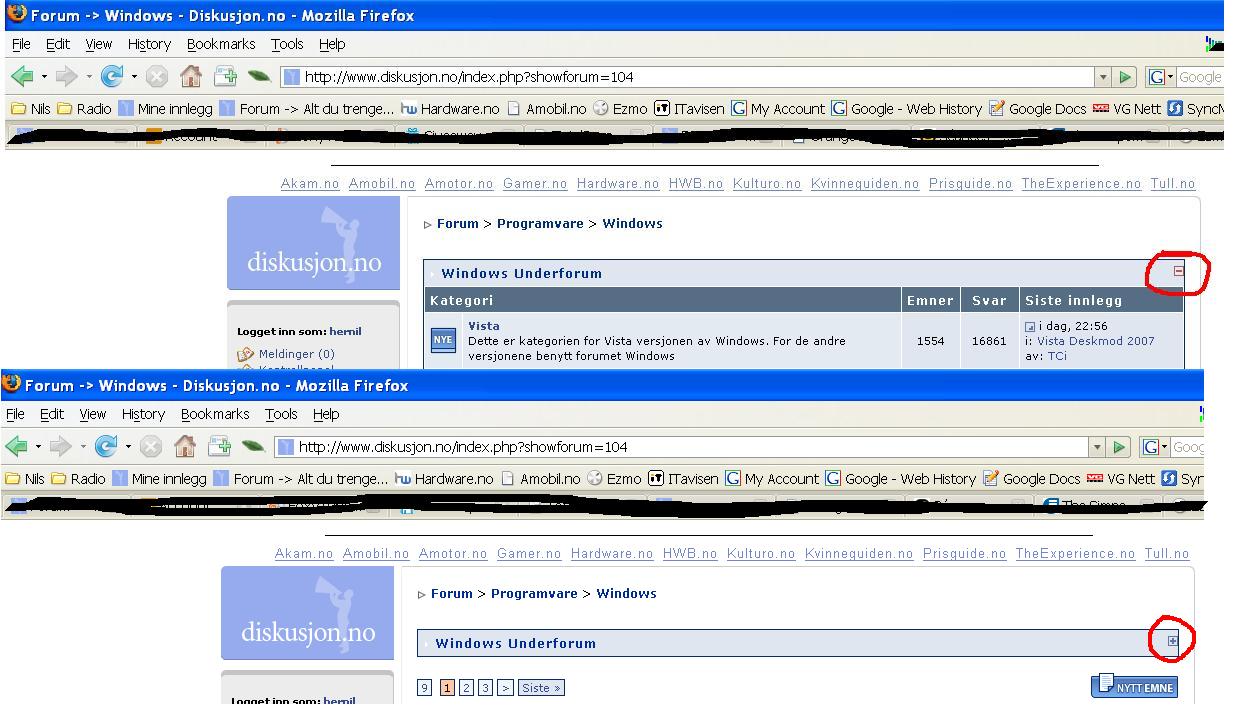Open Hardware.no bookmark in the upper bookmarks bar
The height and width of the screenshot is (712, 1254).
(x=450, y=108)
